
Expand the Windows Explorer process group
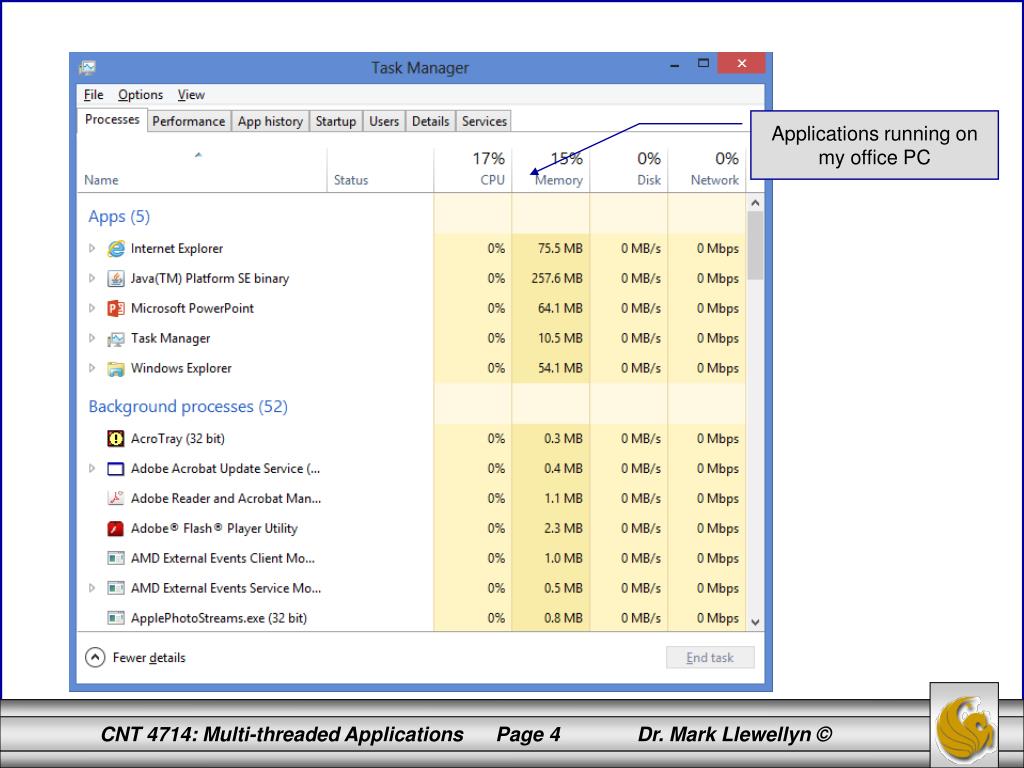click(92, 368)
